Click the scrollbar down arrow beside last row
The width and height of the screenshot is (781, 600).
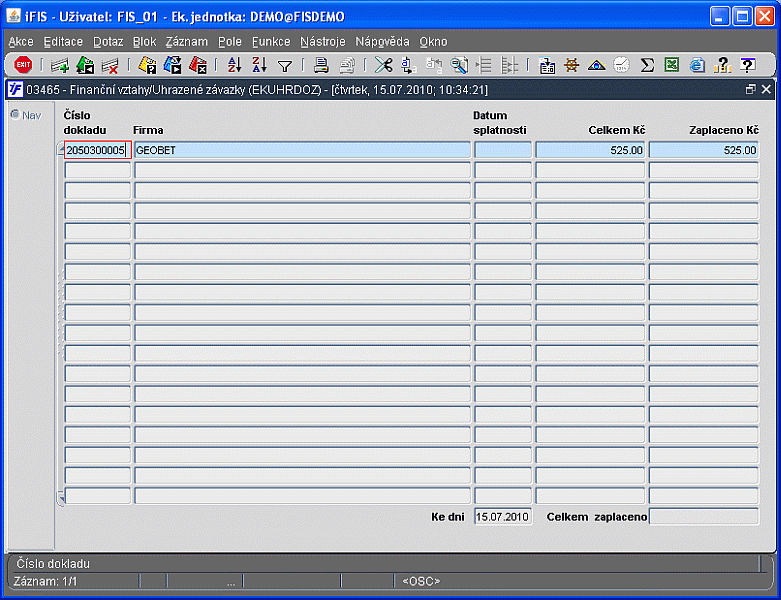pyautogui.click(x=61, y=497)
